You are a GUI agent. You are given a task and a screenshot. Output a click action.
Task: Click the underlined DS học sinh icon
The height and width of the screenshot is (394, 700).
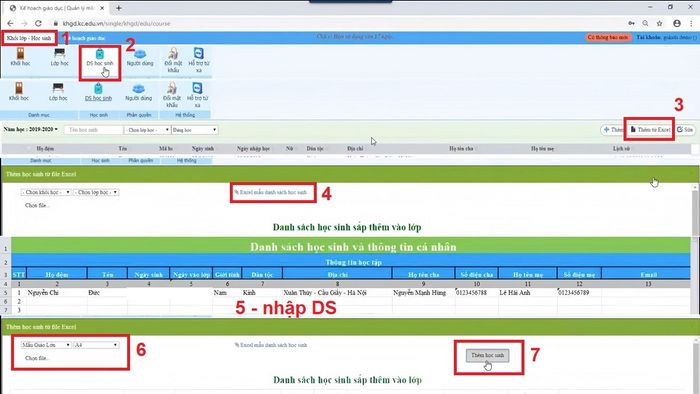click(x=98, y=91)
